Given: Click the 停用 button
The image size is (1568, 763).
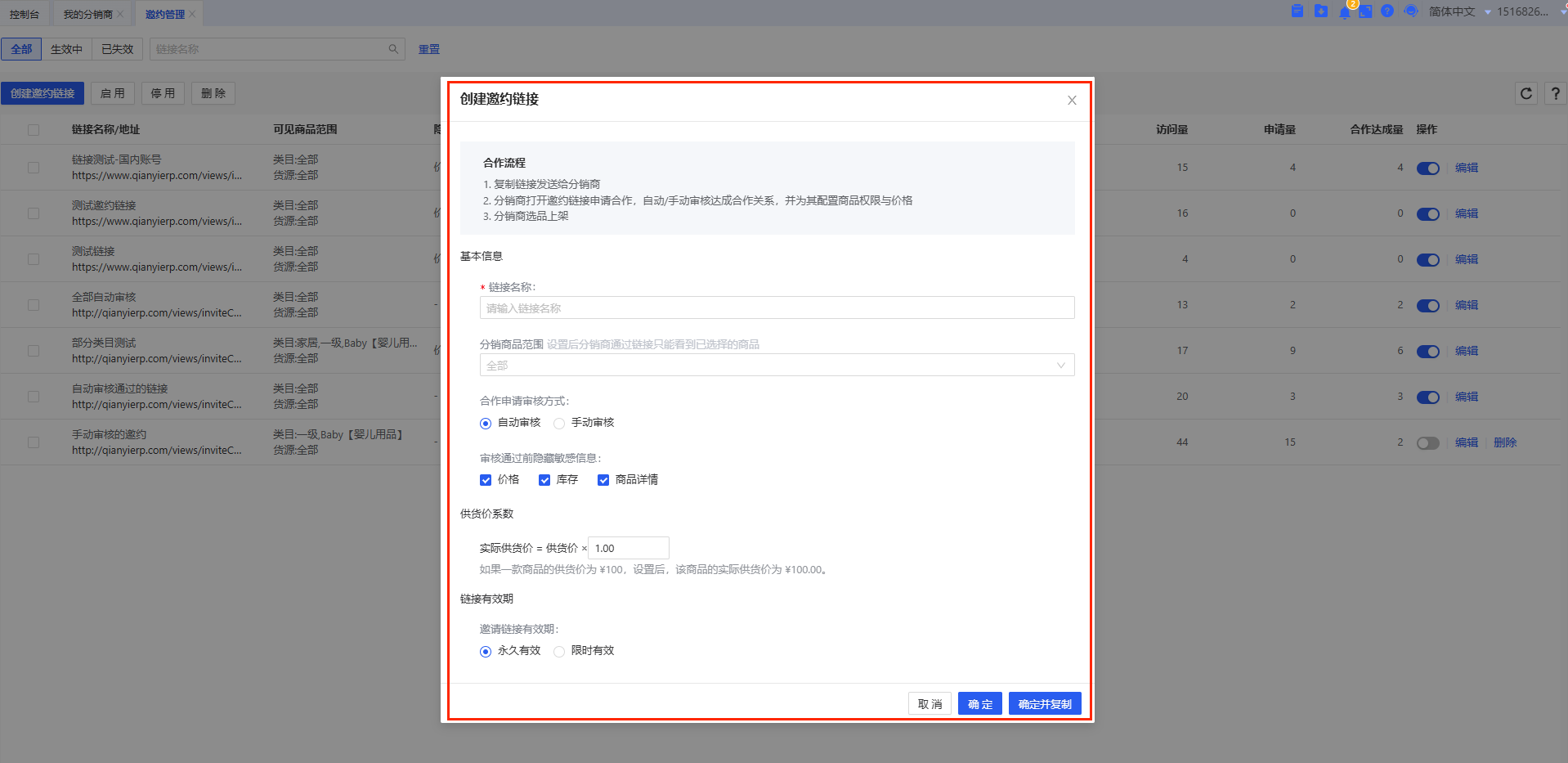Looking at the screenshot, I should [x=164, y=93].
